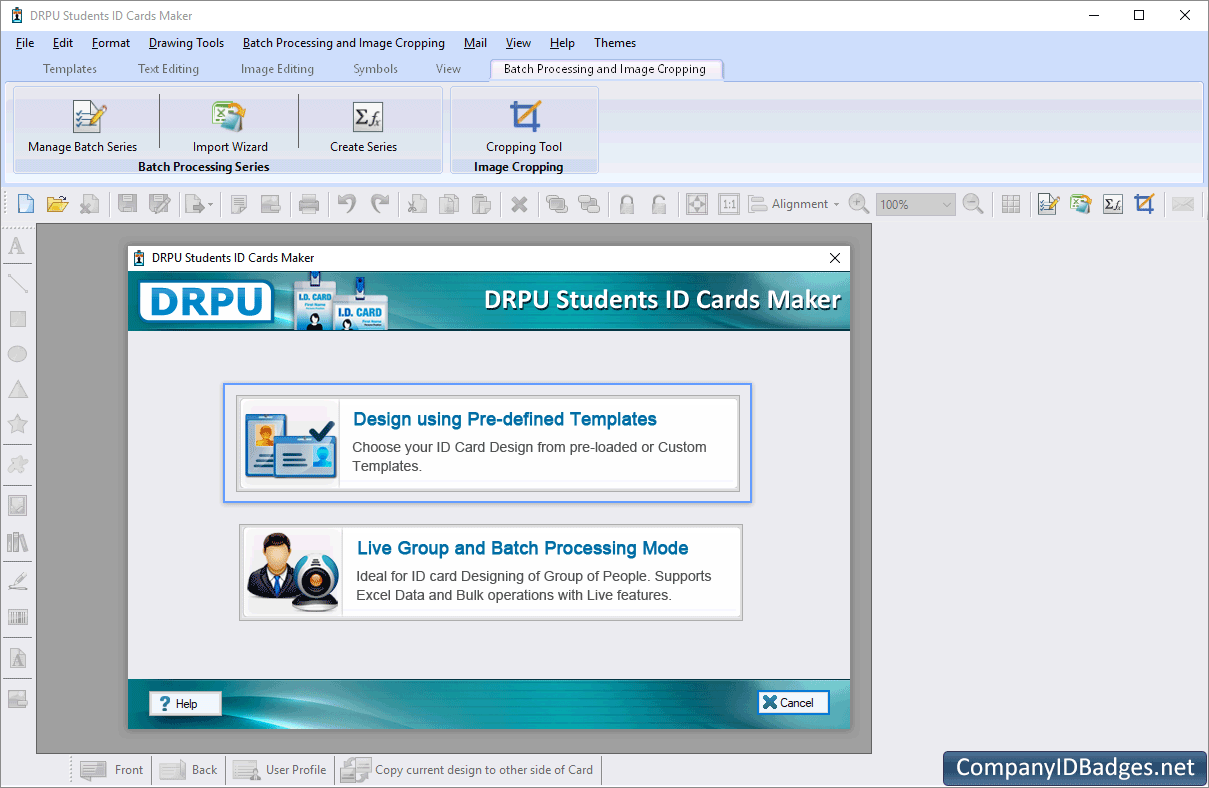Open the Alignment dropdown
Screen dimensions: 1209x788
801,203
